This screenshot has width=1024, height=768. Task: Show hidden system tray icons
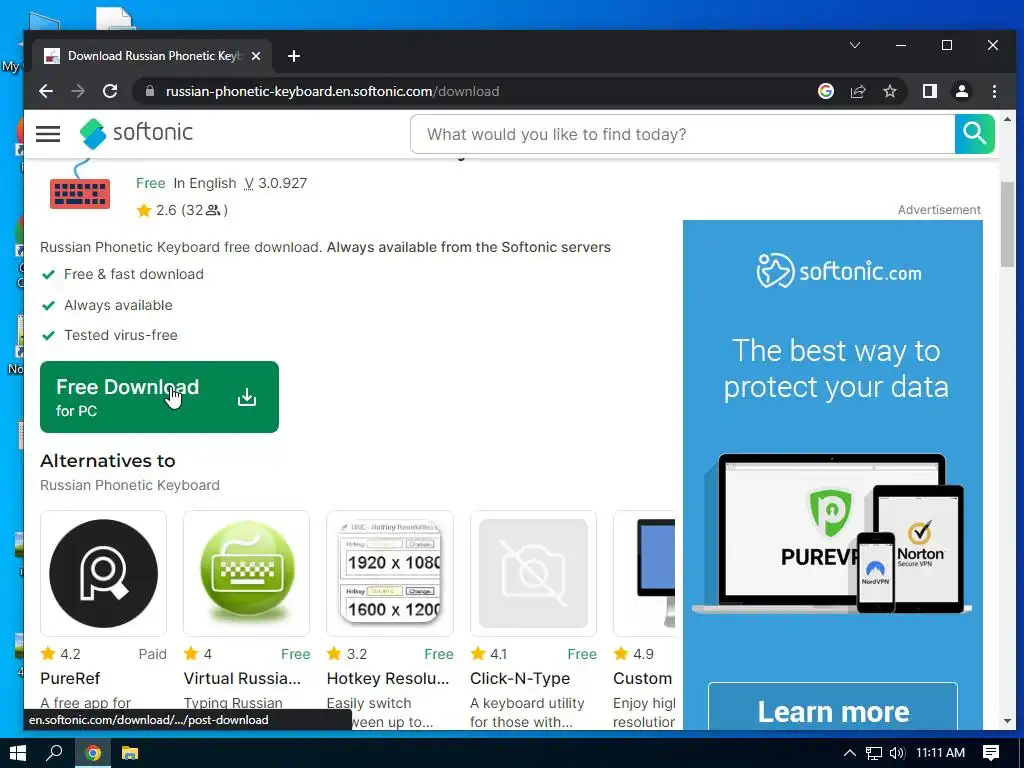[850, 753]
